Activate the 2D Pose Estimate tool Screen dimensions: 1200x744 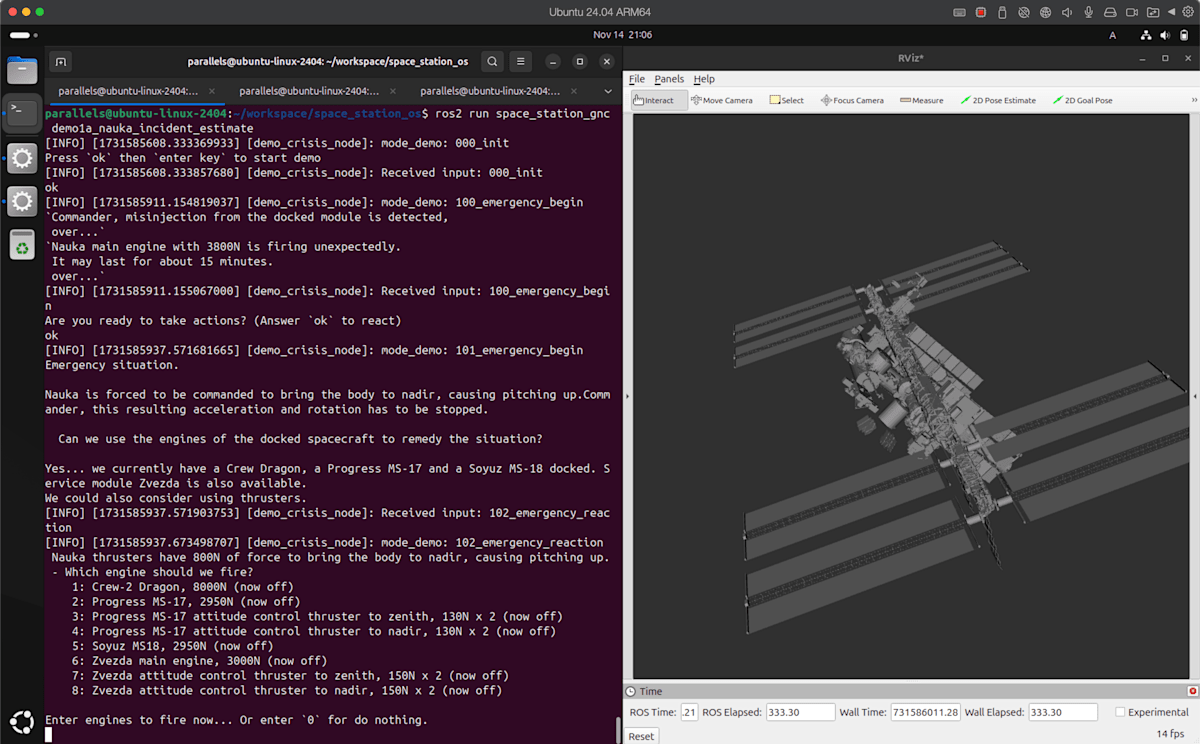coord(998,100)
